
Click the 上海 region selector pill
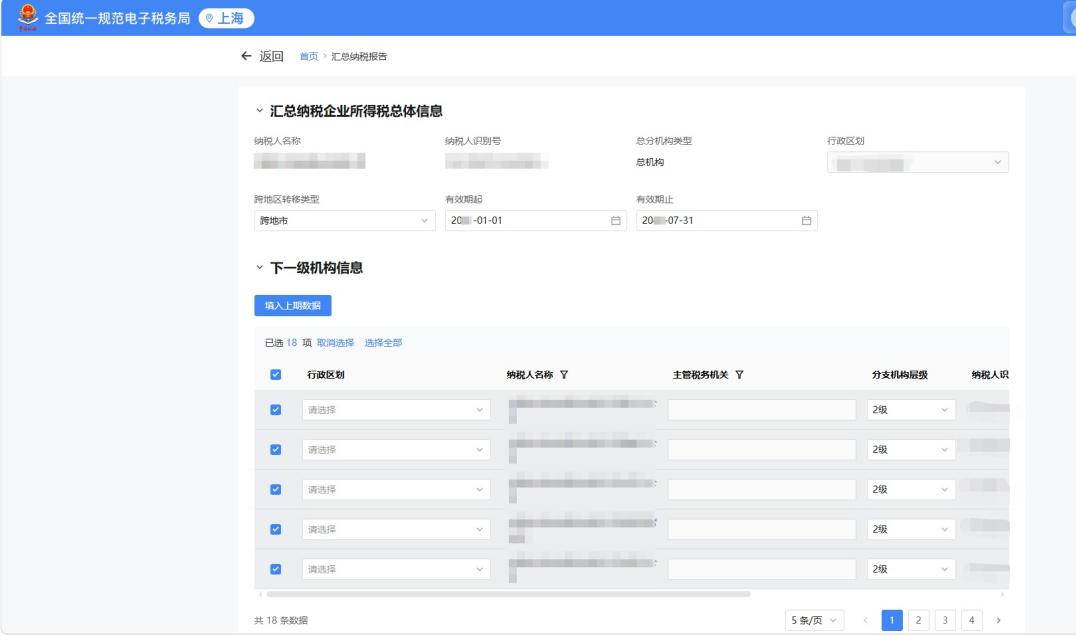[226, 19]
